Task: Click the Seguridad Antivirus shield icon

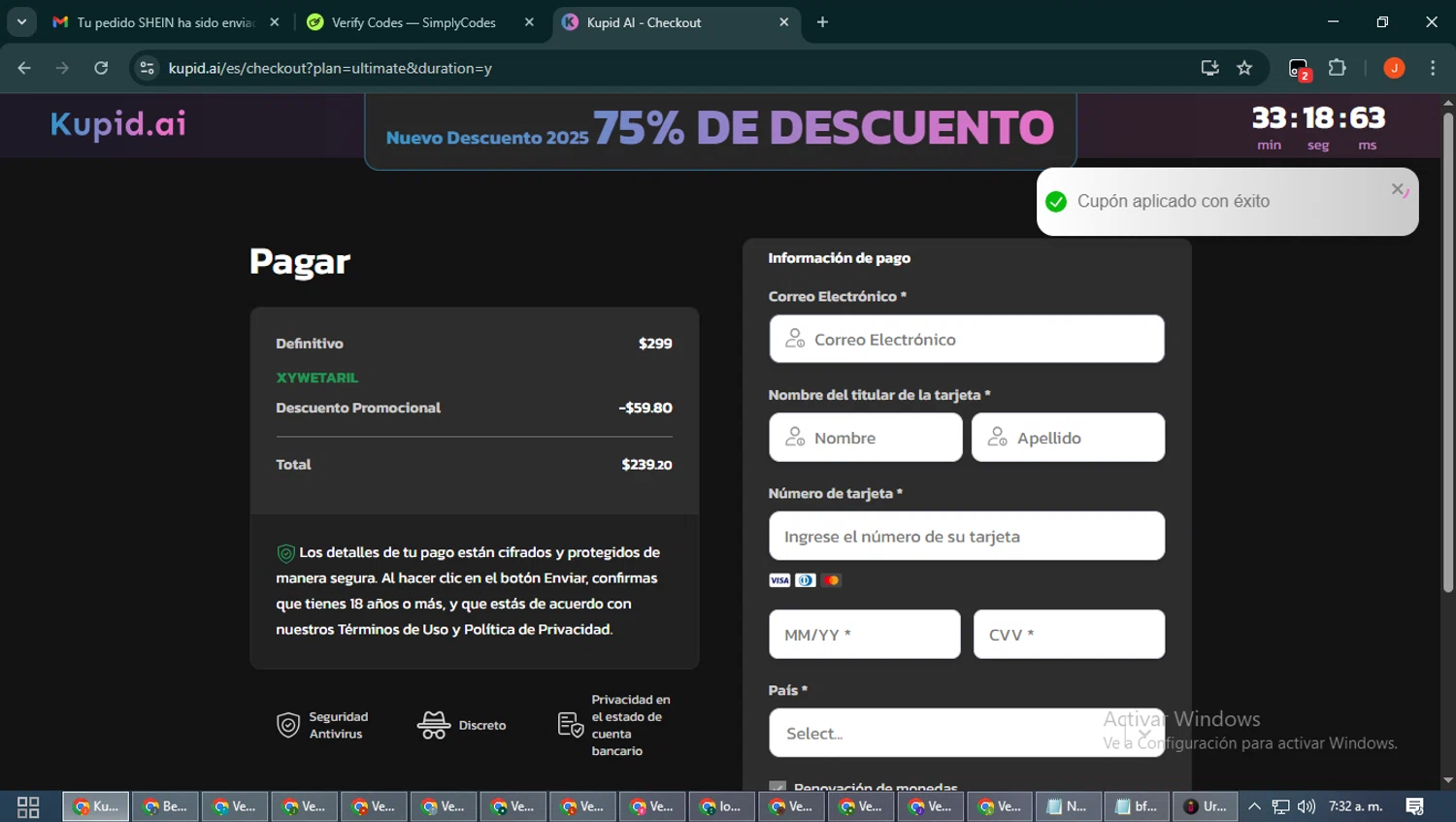Action: [288, 725]
